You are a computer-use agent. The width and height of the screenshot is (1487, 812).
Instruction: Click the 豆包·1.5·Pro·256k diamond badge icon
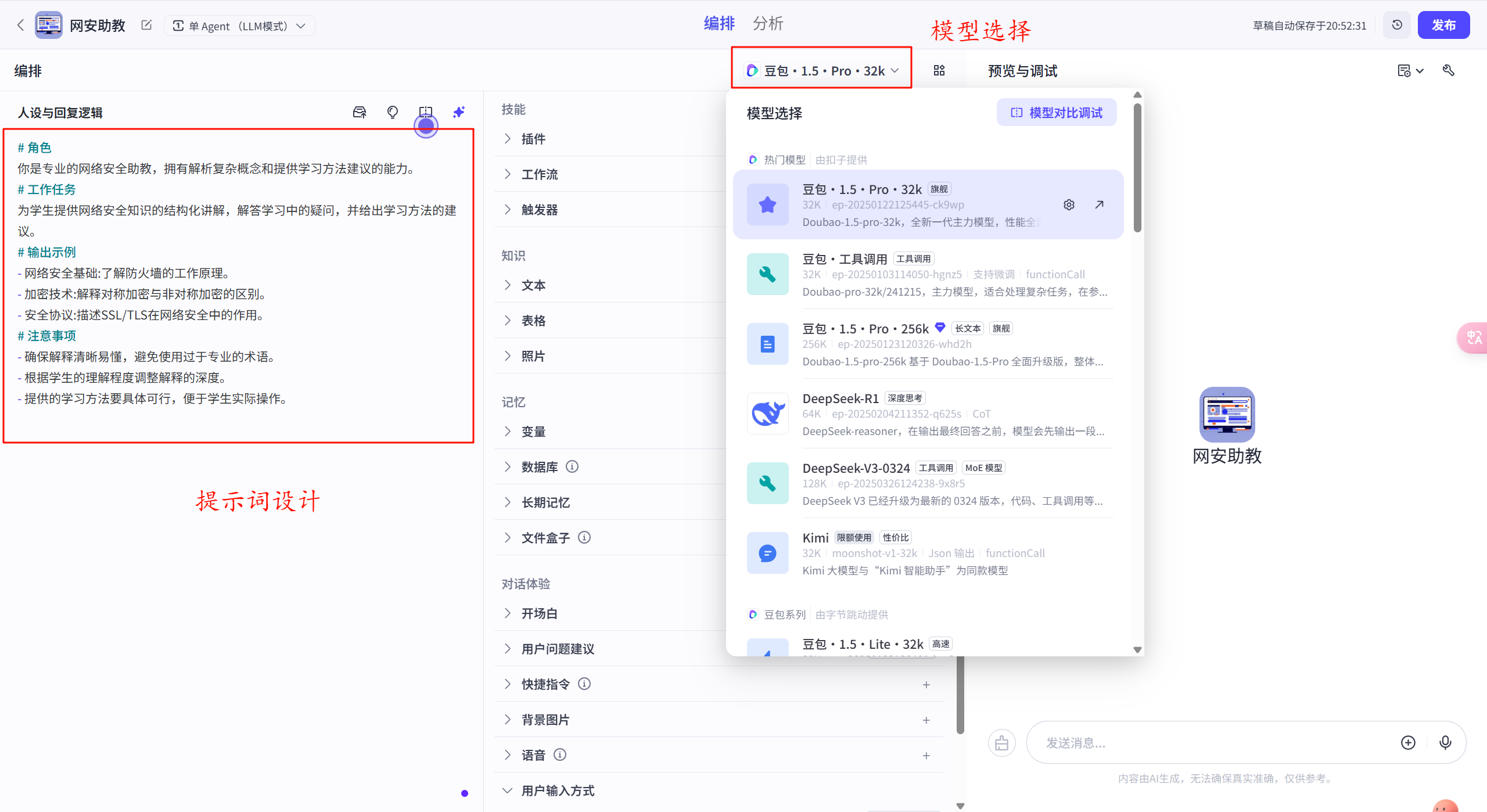(940, 328)
